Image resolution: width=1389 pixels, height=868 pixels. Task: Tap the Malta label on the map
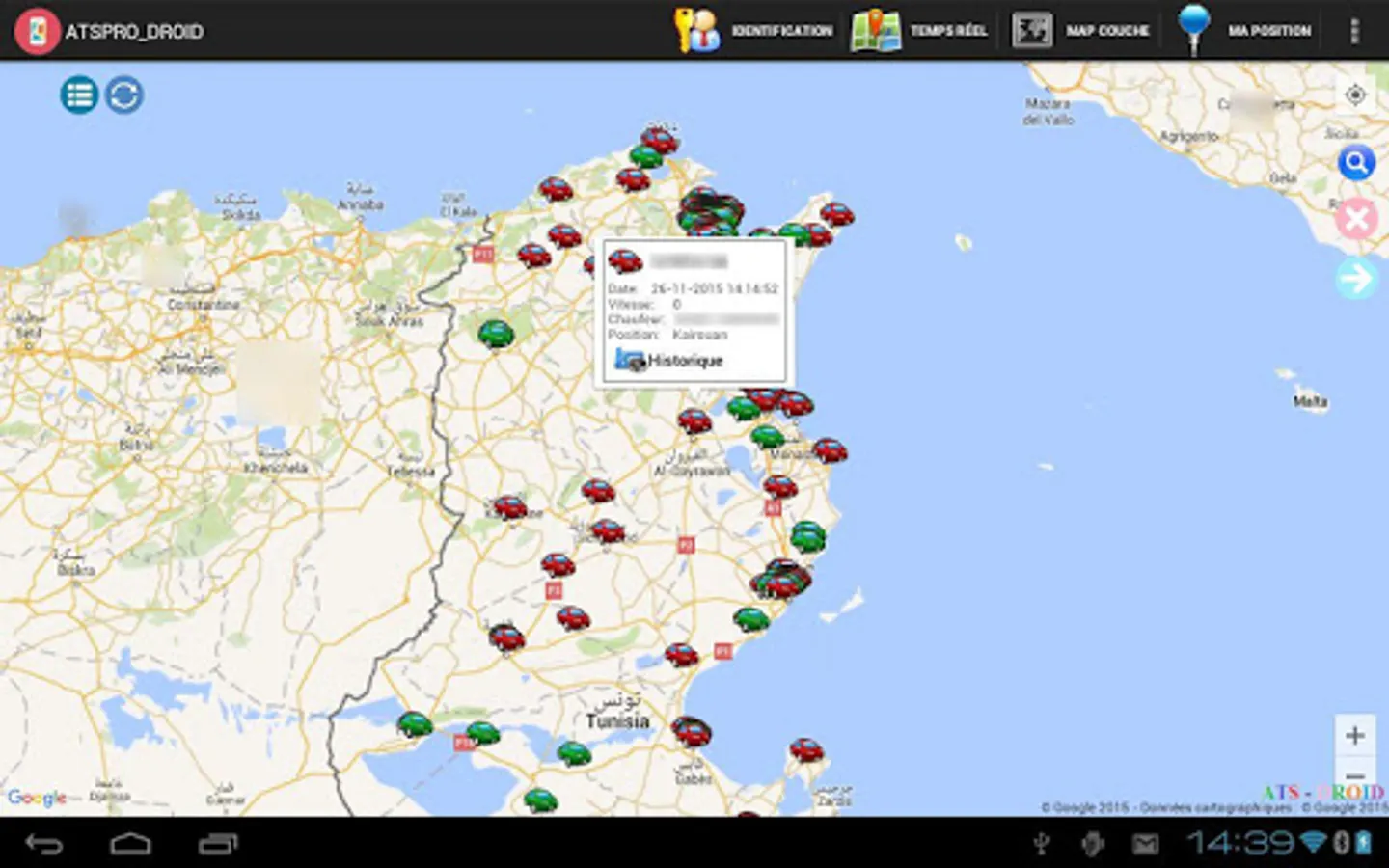point(1310,401)
